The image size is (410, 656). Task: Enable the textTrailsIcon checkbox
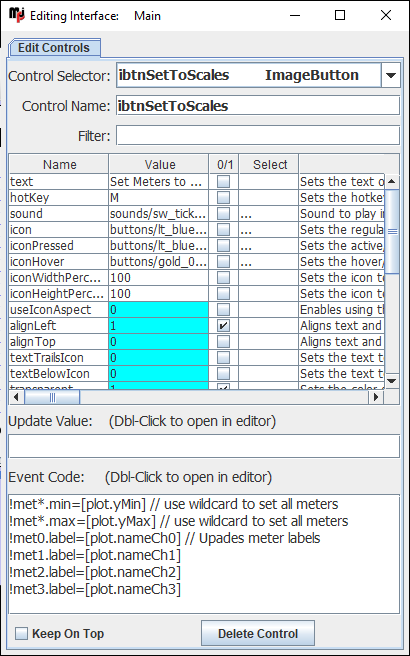click(223, 358)
